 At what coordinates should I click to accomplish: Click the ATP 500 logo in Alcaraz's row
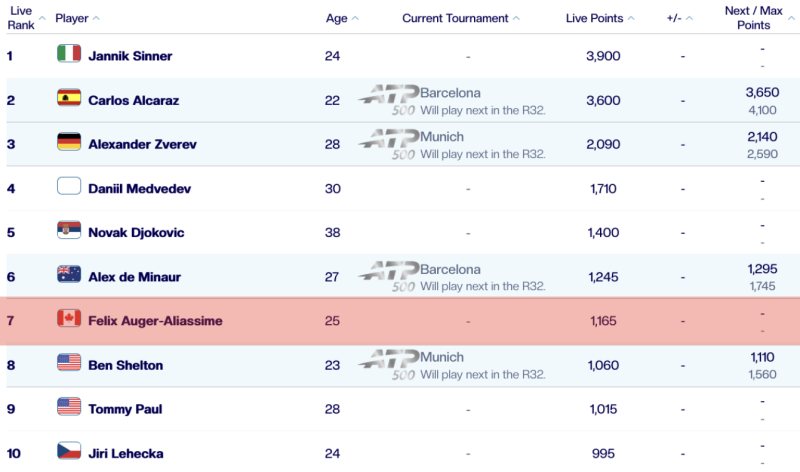[x=388, y=99]
